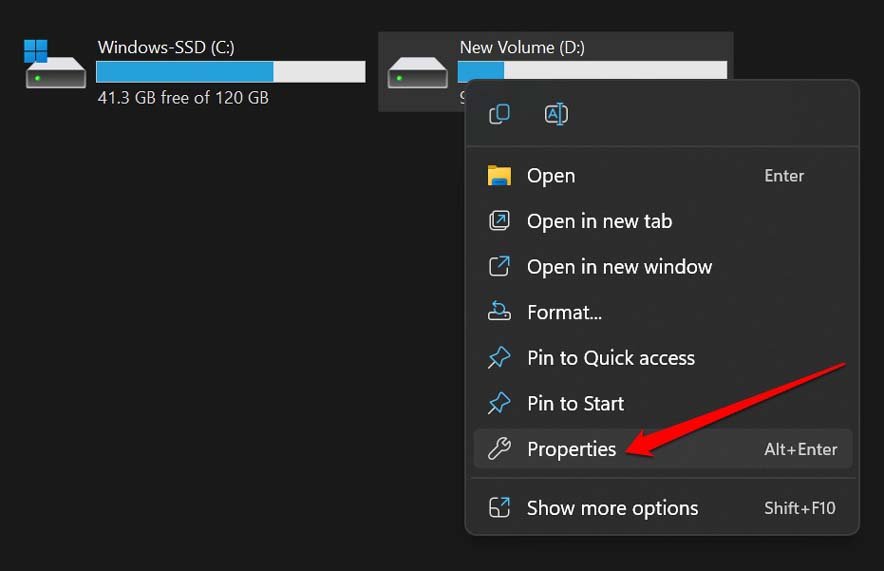Viewport: 884px width, 571px height.
Task: Select the New Volume (D:) drive icon
Action: [x=418, y=72]
